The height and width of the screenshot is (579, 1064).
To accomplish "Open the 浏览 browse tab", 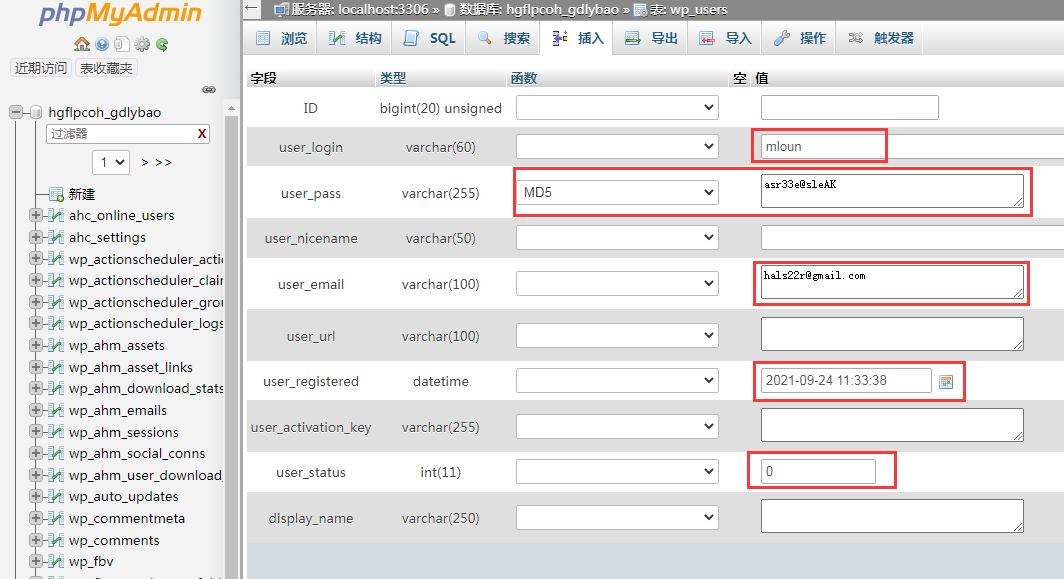I will click(x=282, y=39).
